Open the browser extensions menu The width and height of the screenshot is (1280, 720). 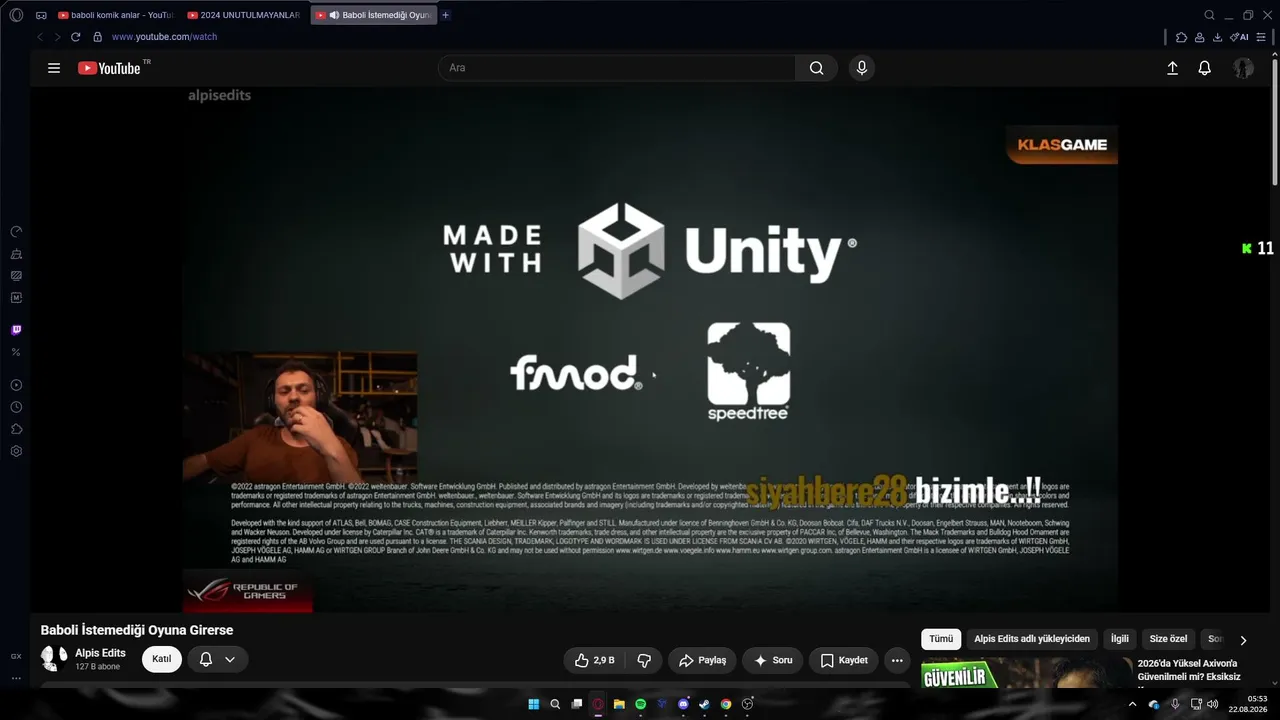click(1181, 37)
